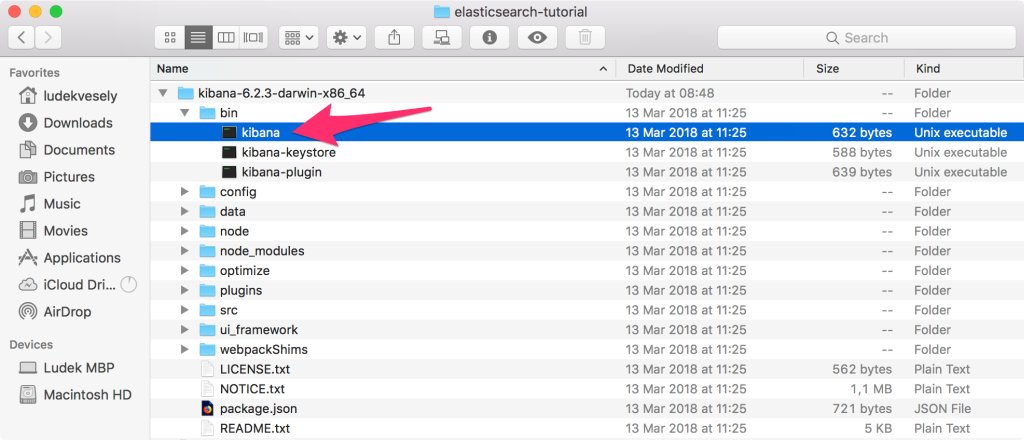Expand the src folder

pyautogui.click(x=185, y=309)
